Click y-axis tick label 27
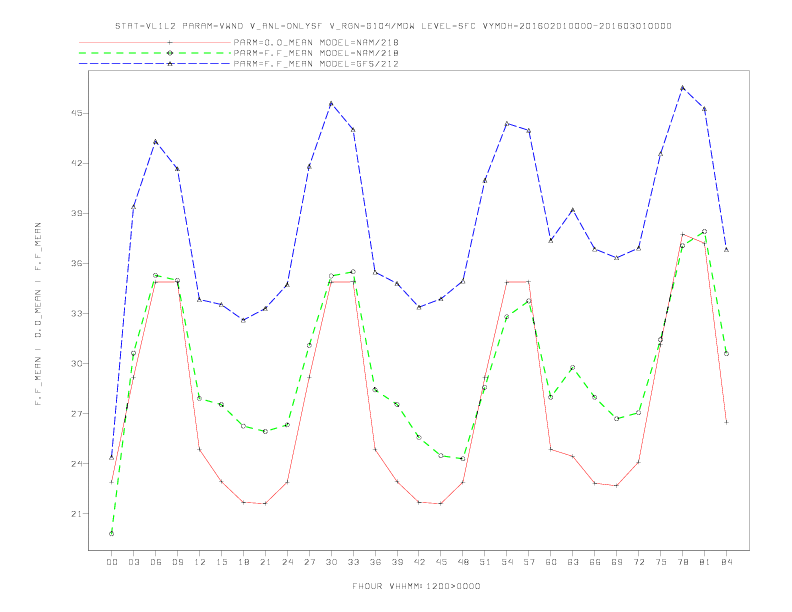This screenshot has height=612, width=792. 76,414
